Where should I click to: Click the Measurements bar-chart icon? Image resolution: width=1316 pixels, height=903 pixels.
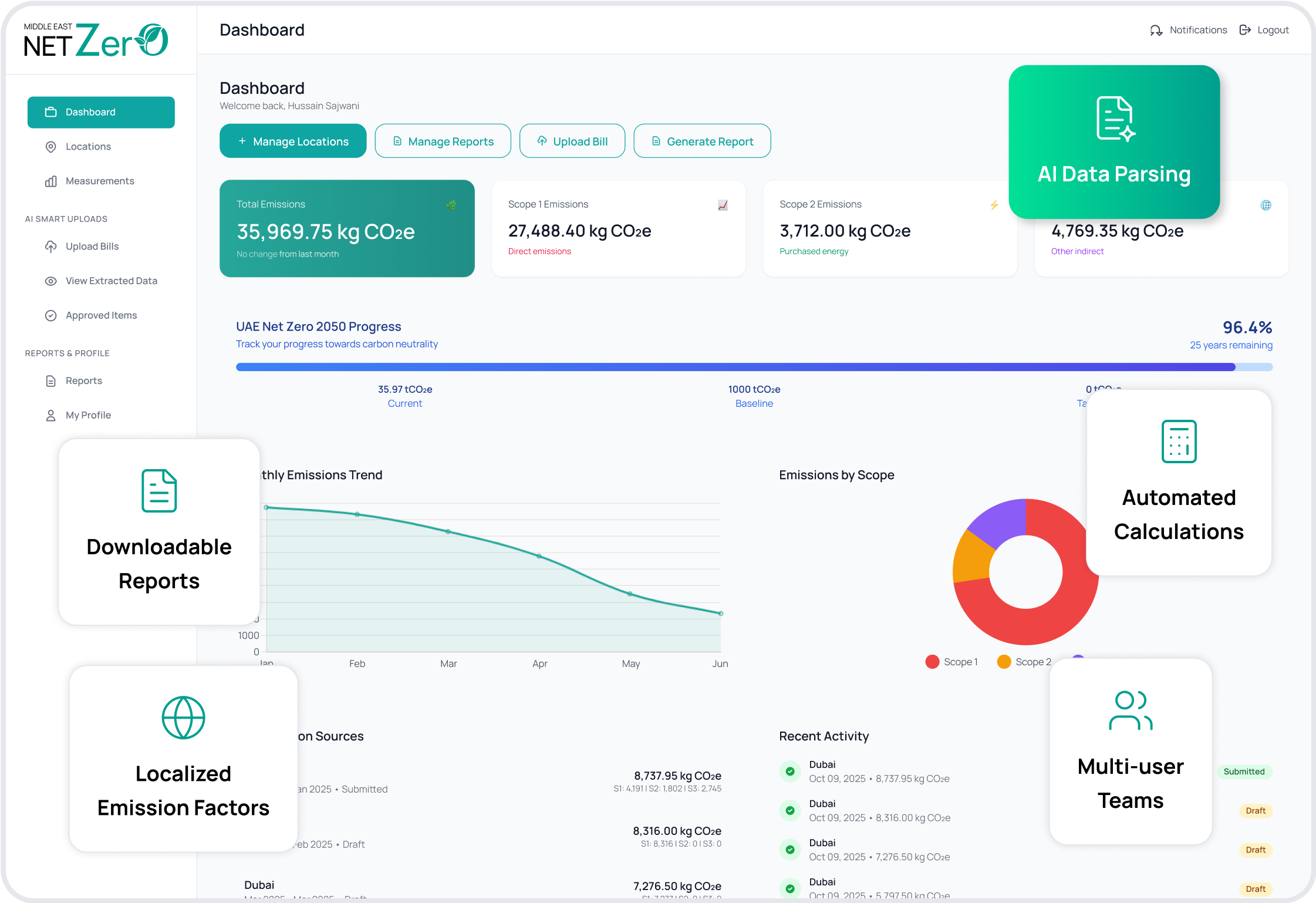click(x=51, y=181)
